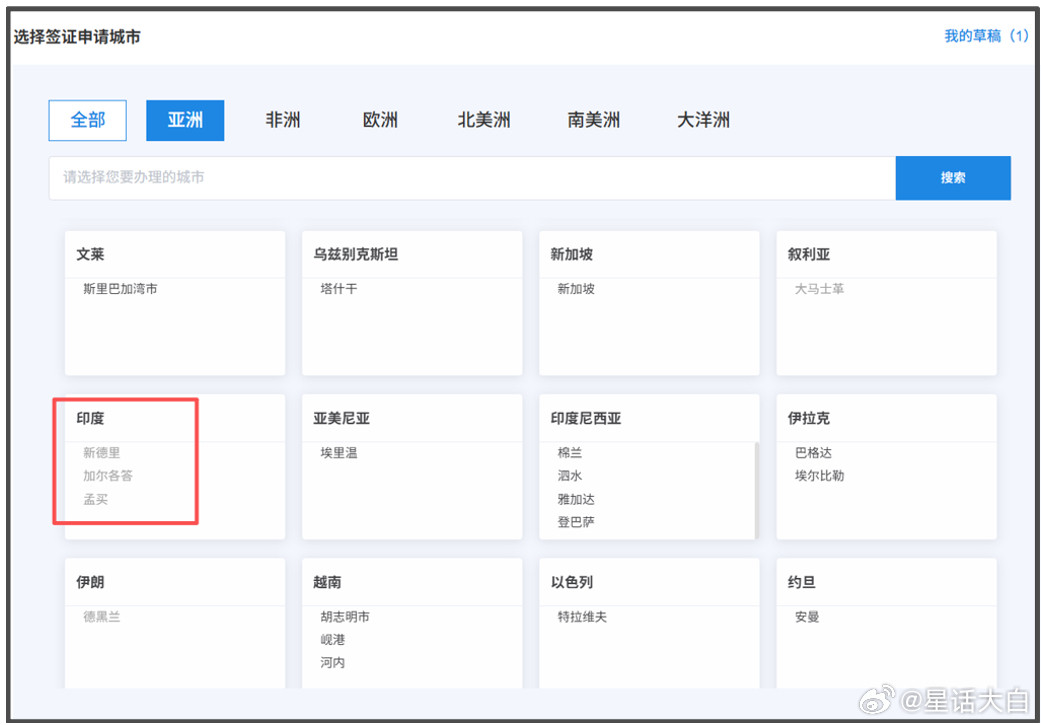Select 埃里温 under 亚美尼亚
The height and width of the screenshot is (725, 1041).
click(339, 453)
